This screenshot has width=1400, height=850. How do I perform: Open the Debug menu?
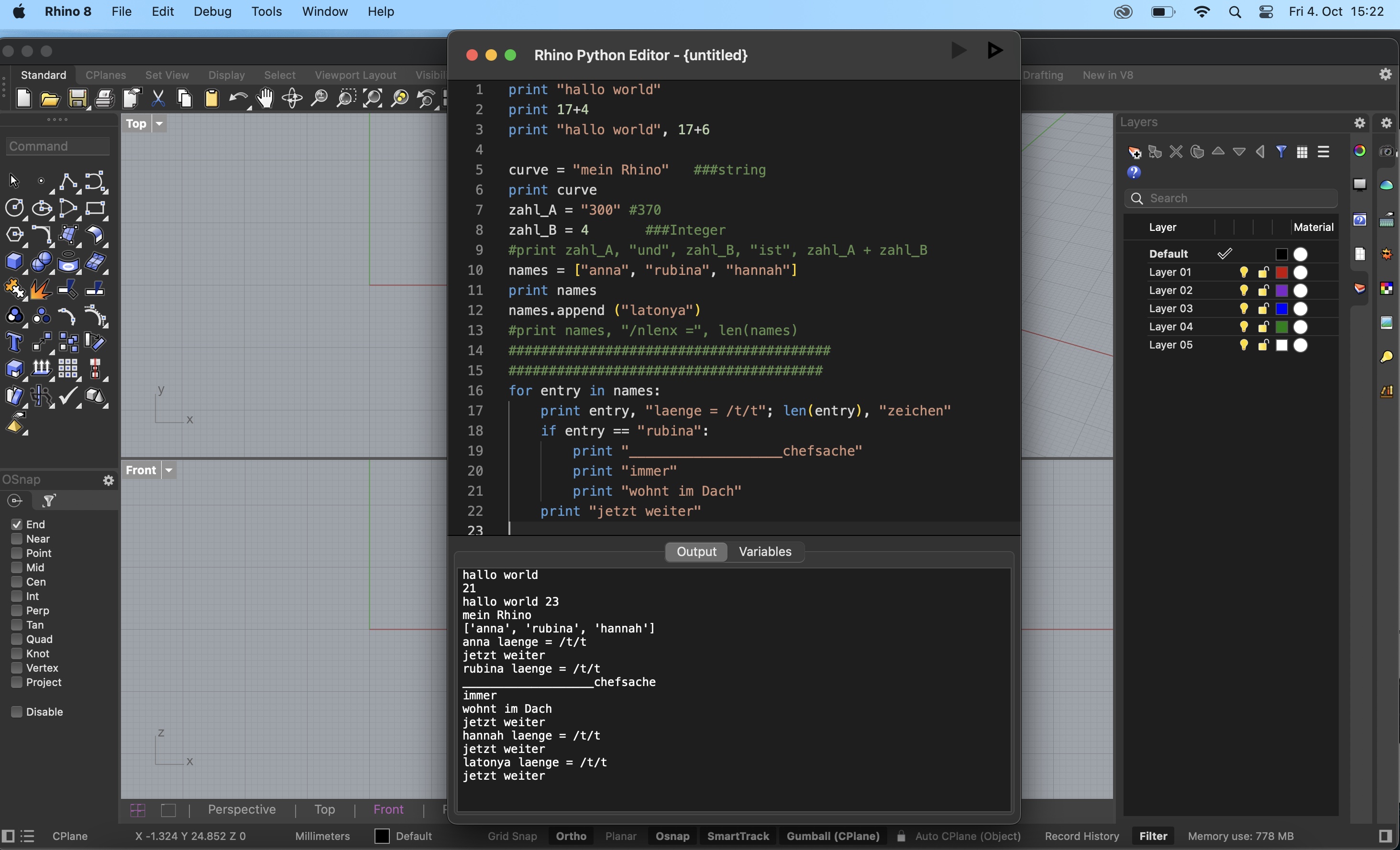213,11
